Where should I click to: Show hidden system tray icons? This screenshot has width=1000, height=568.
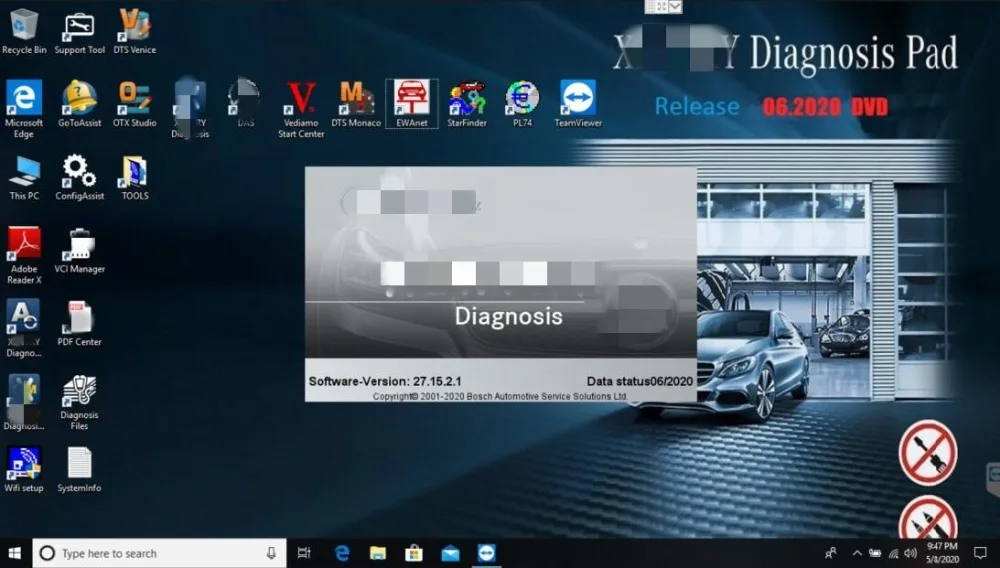857,553
